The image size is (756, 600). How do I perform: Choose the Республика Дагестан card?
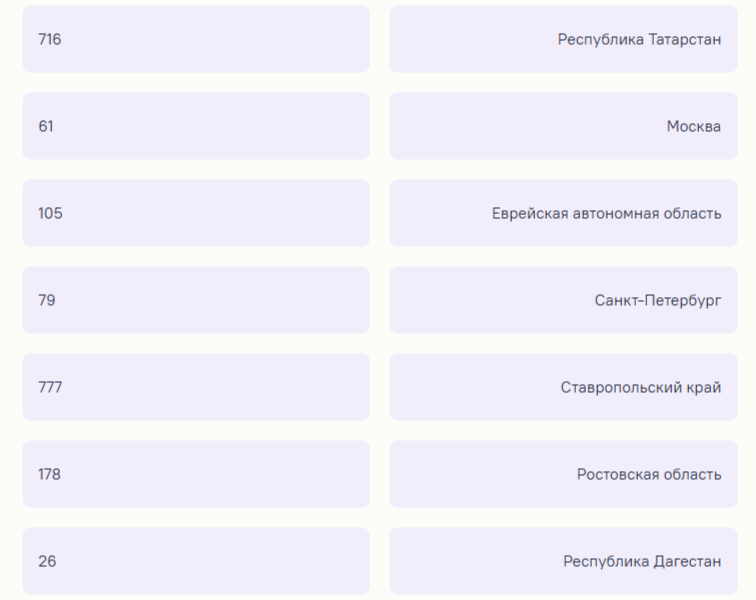(563, 561)
